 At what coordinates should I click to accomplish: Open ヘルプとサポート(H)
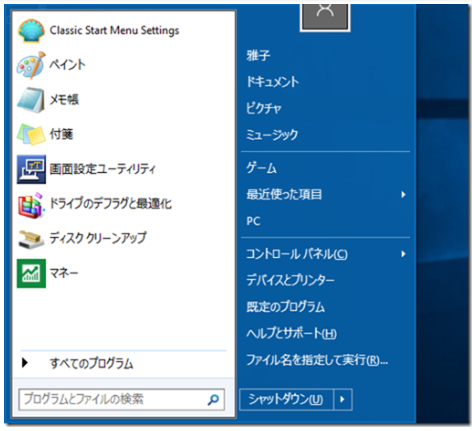tap(291, 333)
